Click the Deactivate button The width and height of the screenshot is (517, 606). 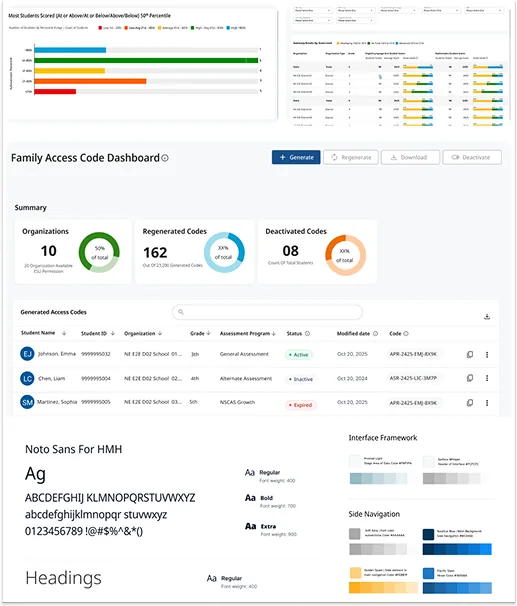point(472,157)
